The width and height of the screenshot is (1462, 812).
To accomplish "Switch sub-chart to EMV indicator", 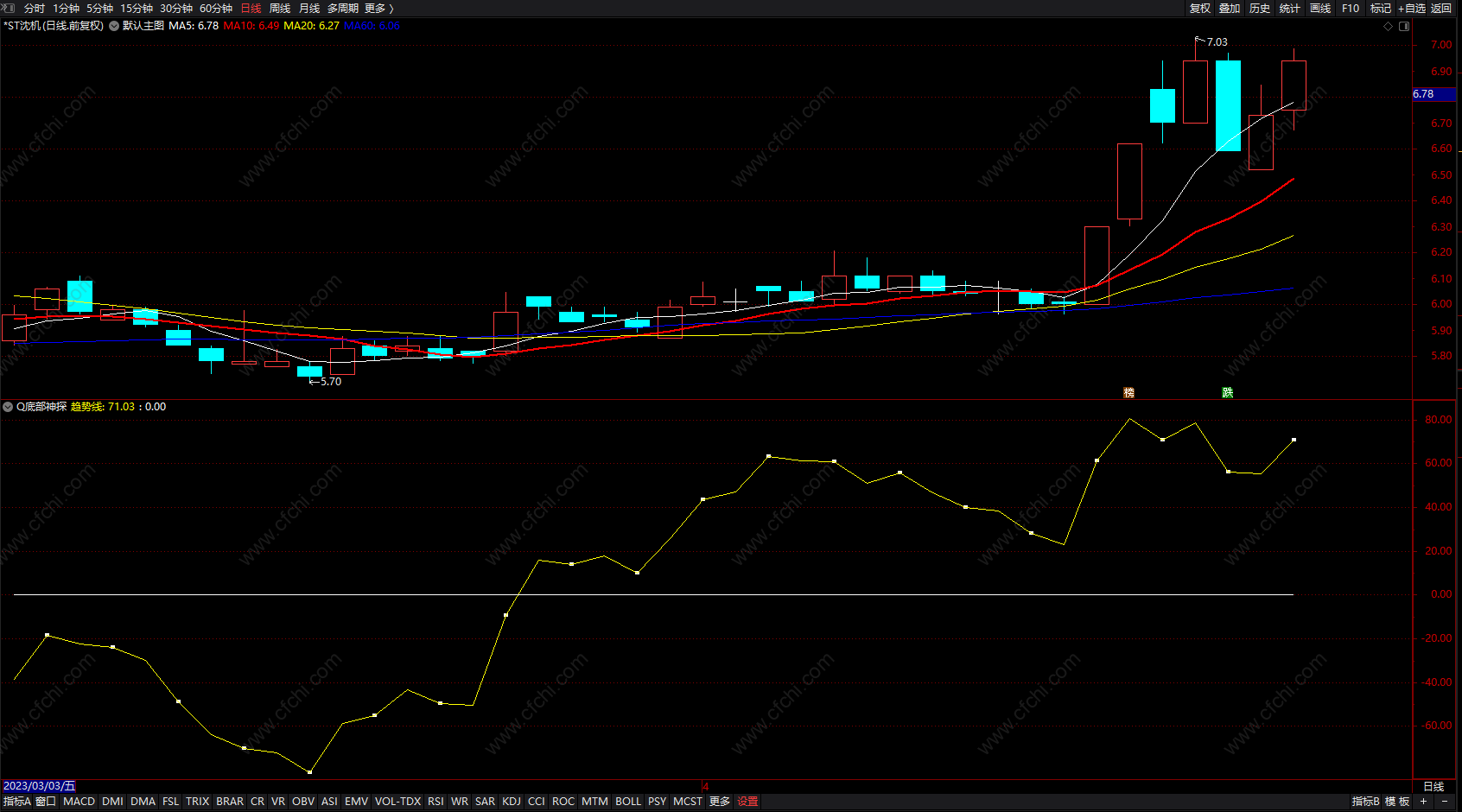I will click(356, 802).
